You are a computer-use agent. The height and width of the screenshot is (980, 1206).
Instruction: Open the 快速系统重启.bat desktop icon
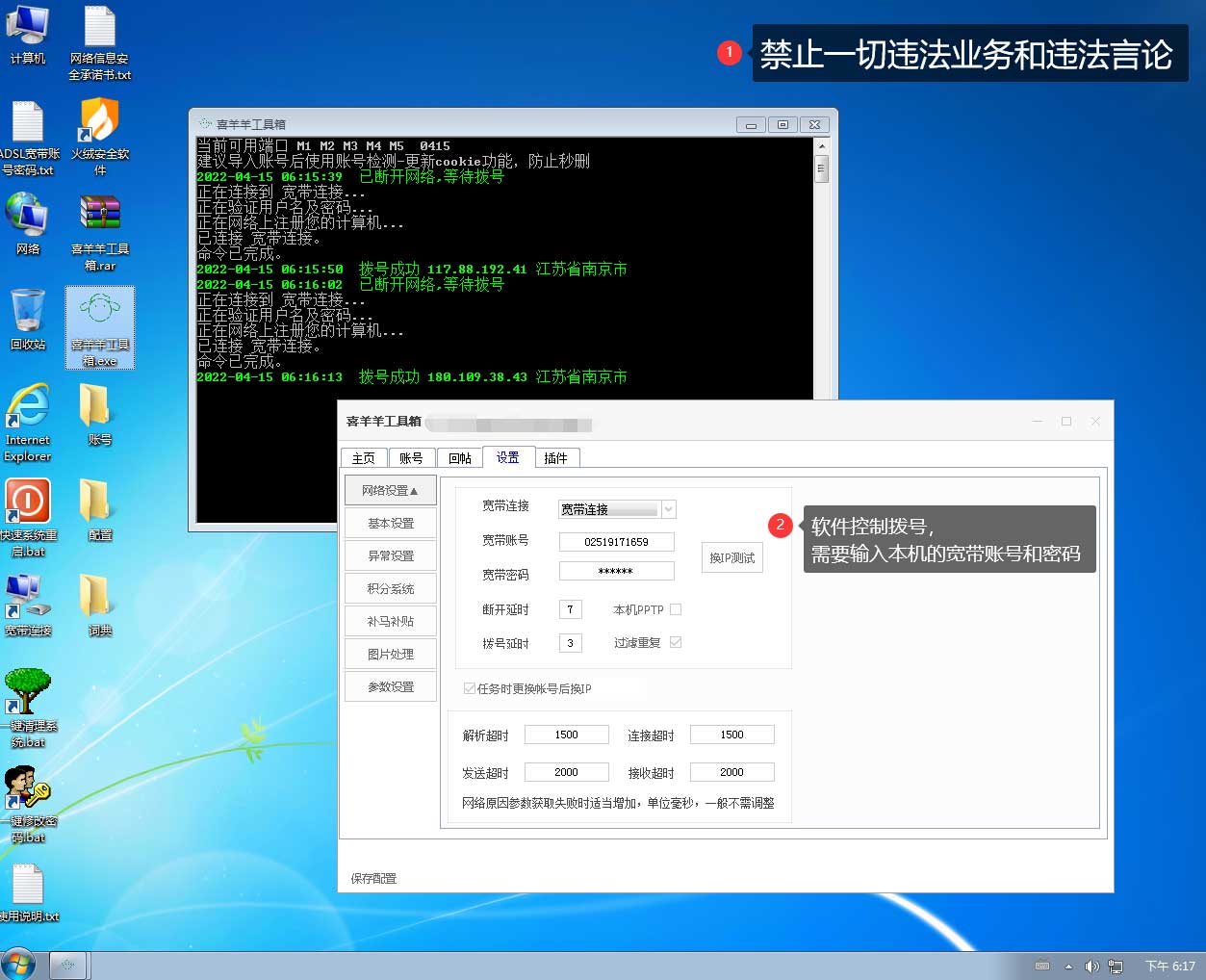[28, 503]
